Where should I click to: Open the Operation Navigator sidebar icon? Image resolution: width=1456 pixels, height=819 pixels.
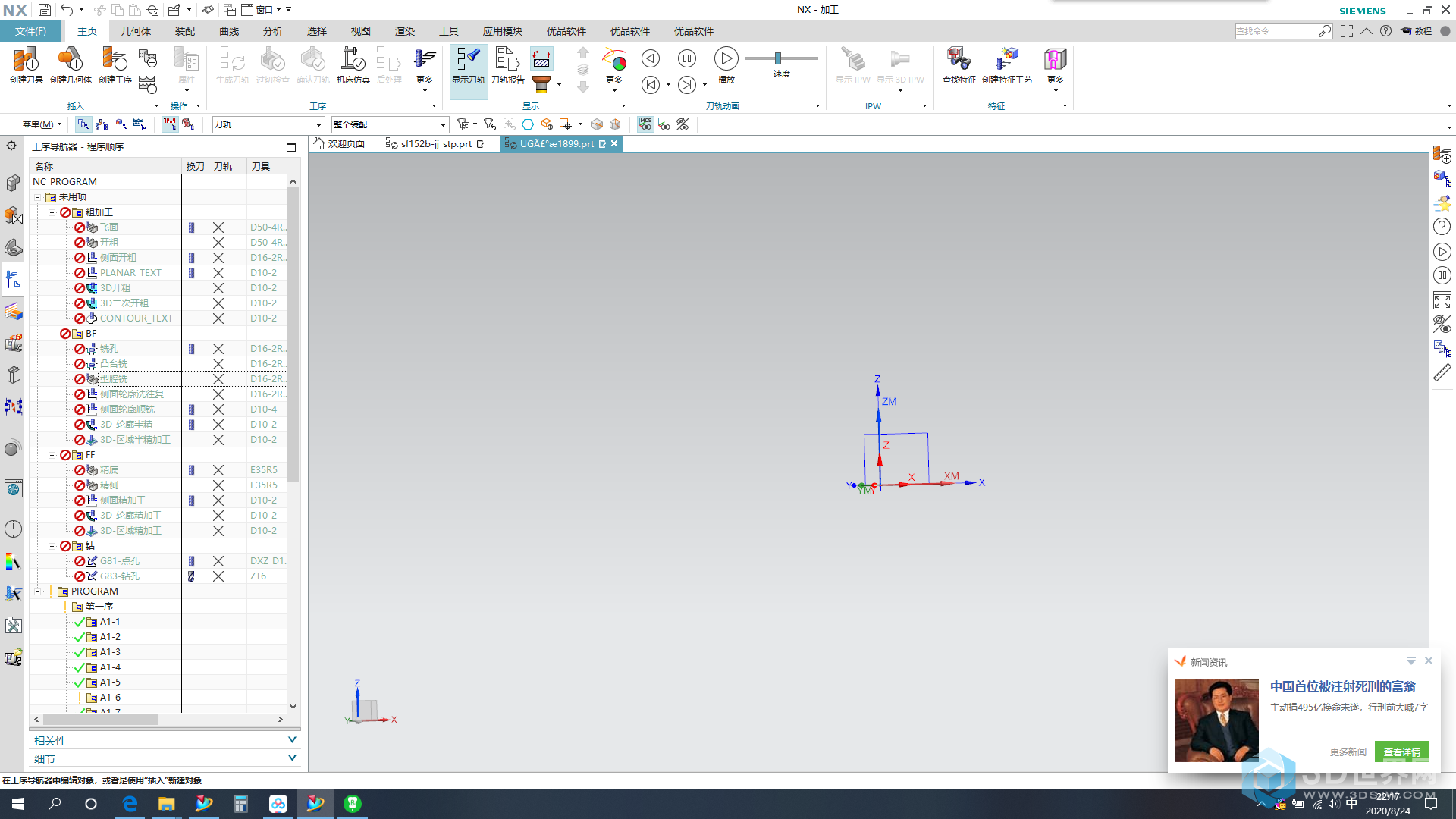click(x=13, y=280)
